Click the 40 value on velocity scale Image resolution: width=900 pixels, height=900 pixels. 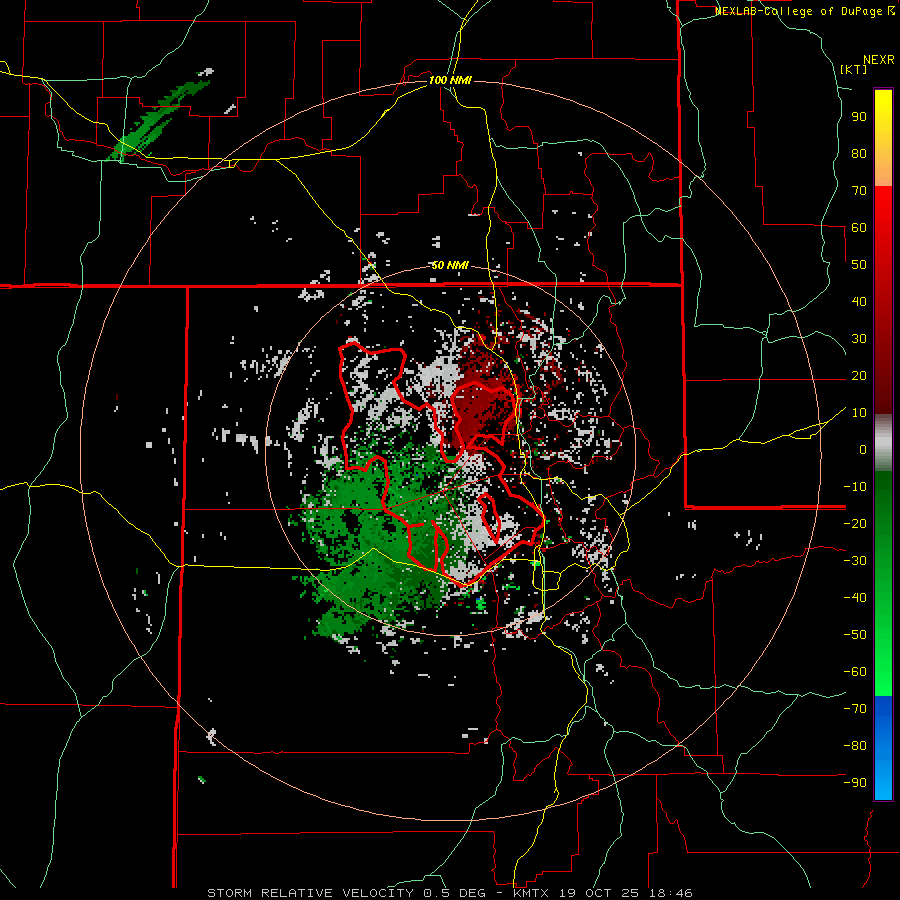point(859,301)
